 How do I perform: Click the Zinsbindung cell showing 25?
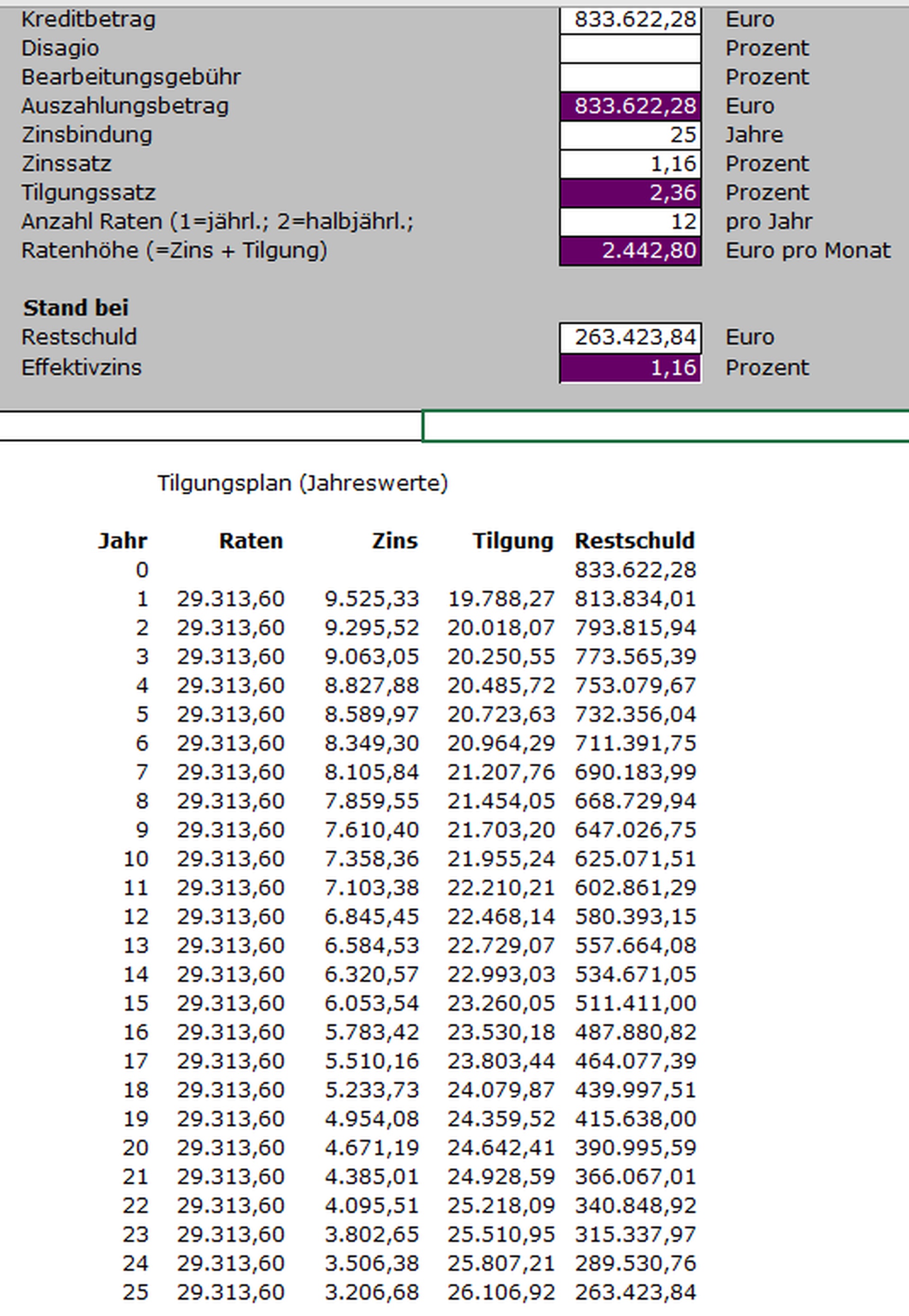[x=630, y=135]
